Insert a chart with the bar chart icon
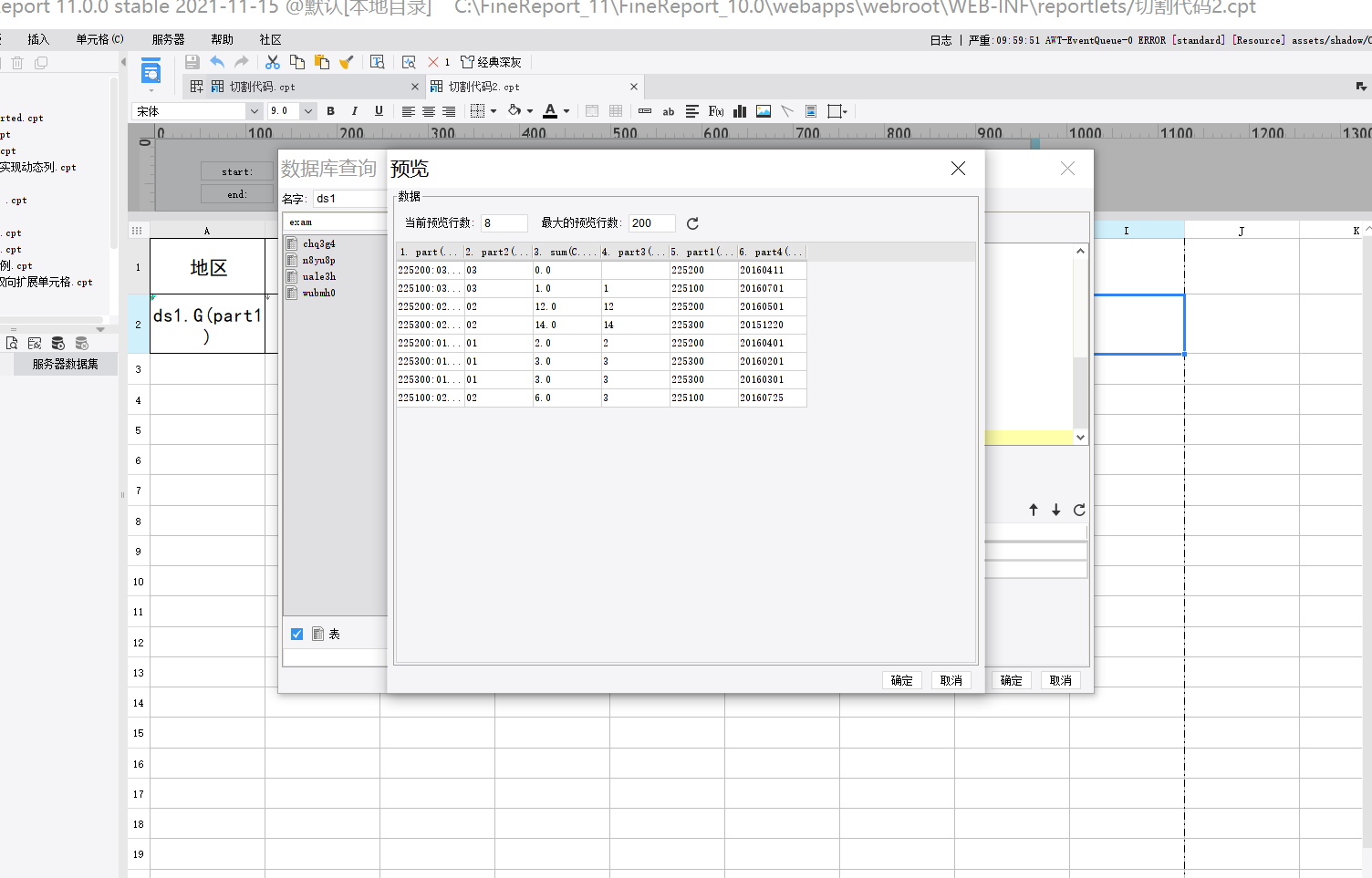This screenshot has width=1372, height=878. (740, 111)
